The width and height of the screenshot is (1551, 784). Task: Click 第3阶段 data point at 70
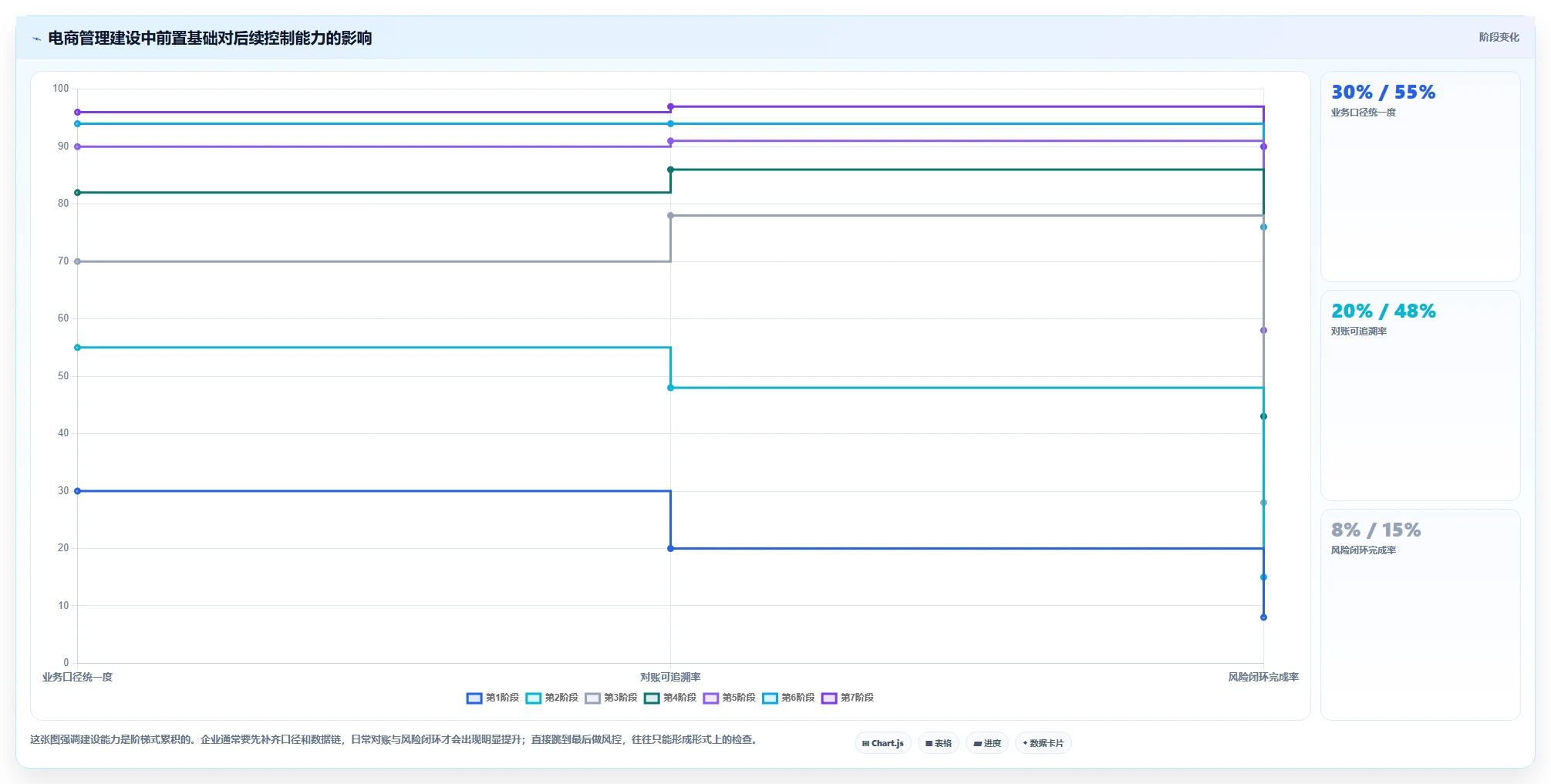pyautogui.click(x=77, y=261)
